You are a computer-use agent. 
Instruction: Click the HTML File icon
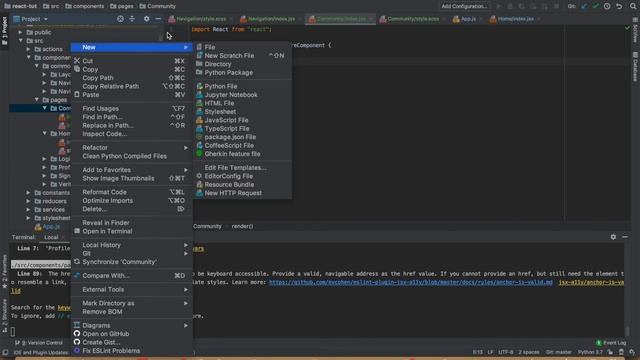coord(199,103)
